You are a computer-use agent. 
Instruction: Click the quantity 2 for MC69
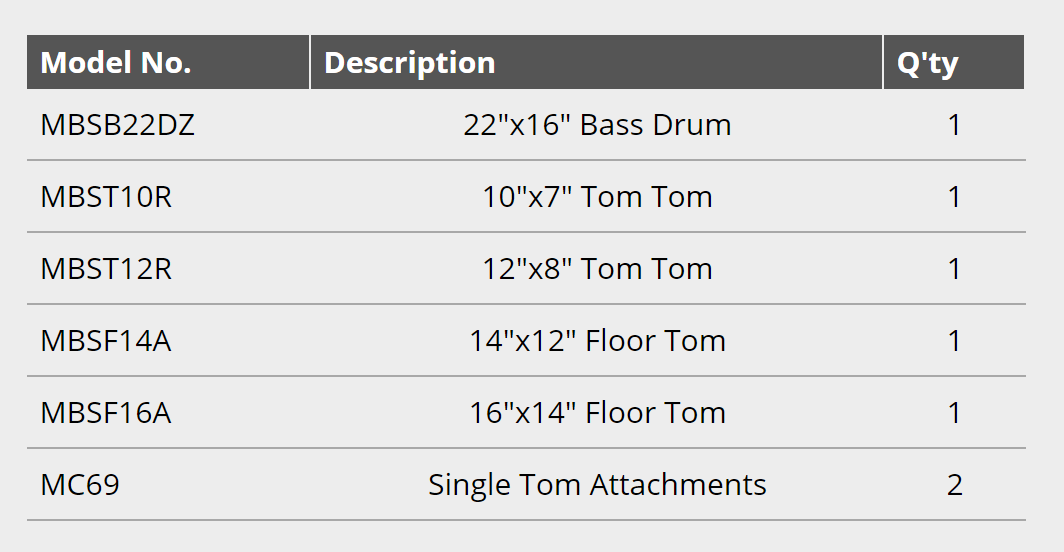pos(954,485)
